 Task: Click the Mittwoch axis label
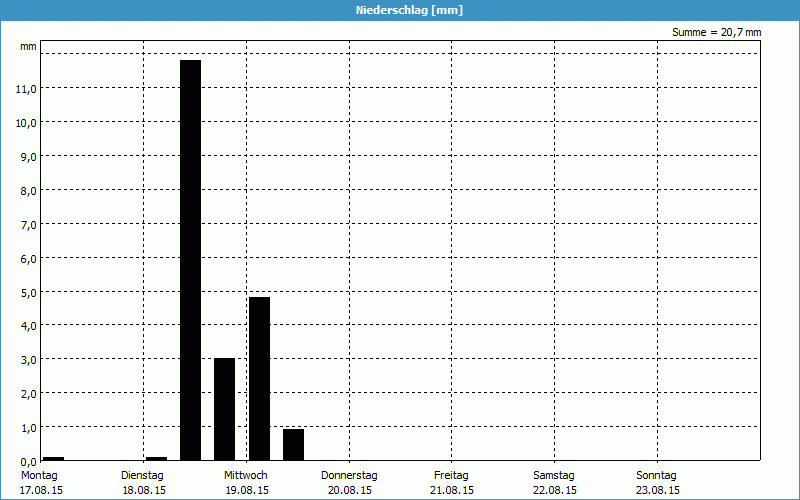coord(246,475)
